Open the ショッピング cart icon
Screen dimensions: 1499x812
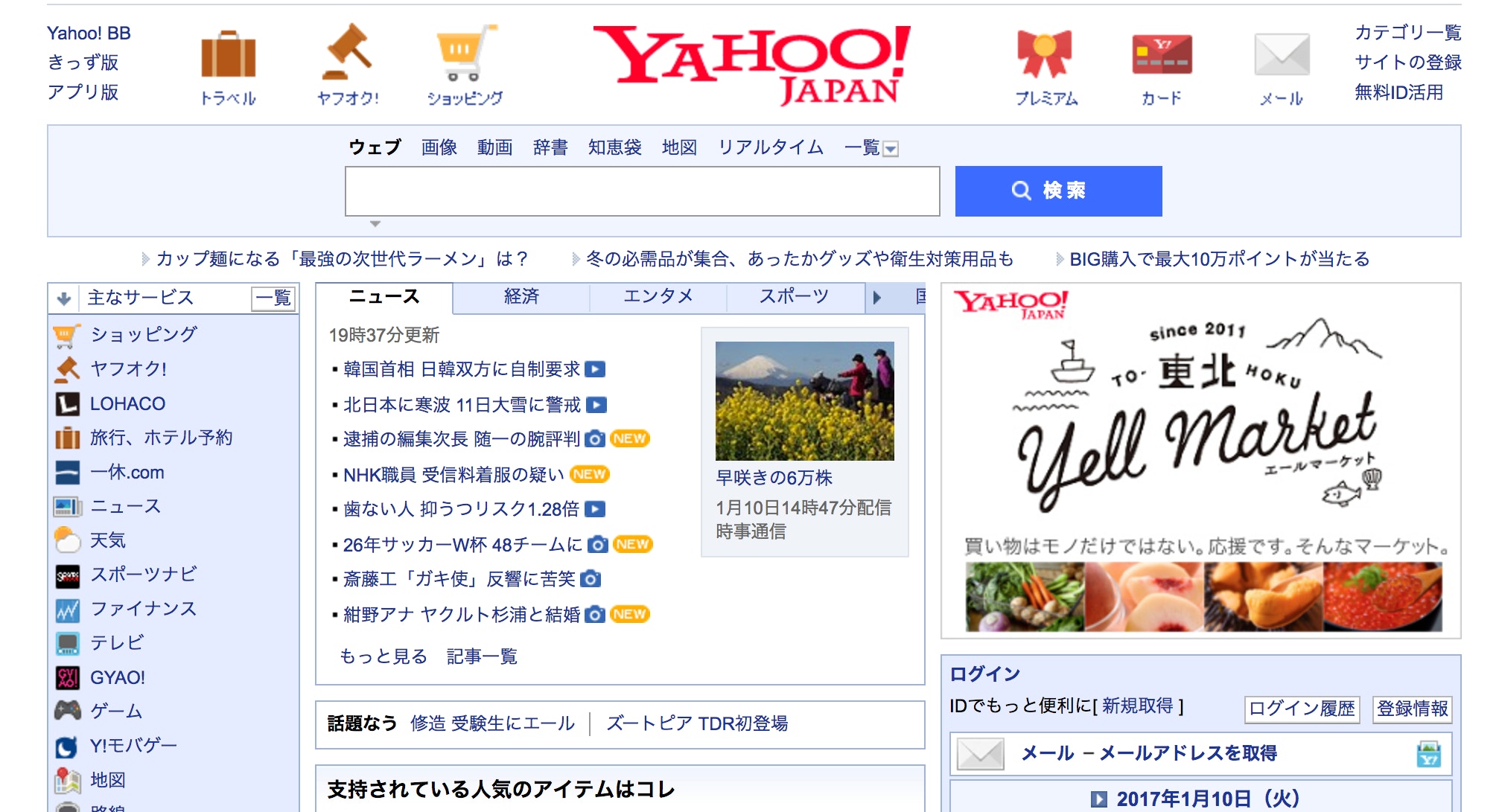(x=465, y=52)
